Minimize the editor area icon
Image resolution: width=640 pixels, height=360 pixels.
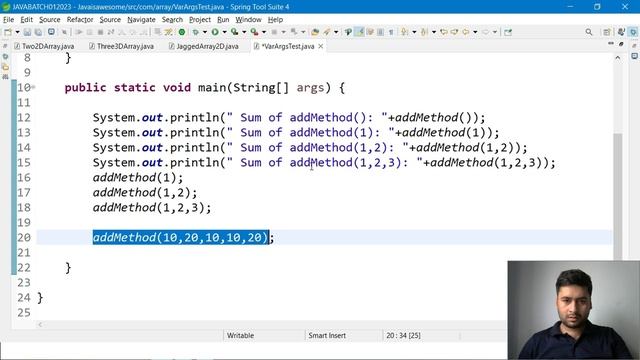point(611,43)
